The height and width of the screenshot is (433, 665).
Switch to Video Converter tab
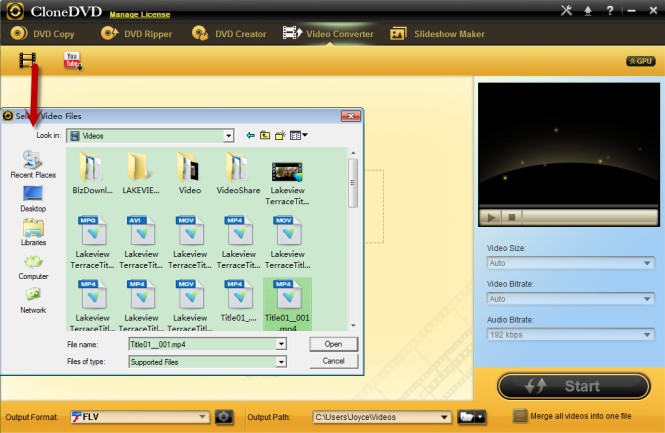(328, 34)
